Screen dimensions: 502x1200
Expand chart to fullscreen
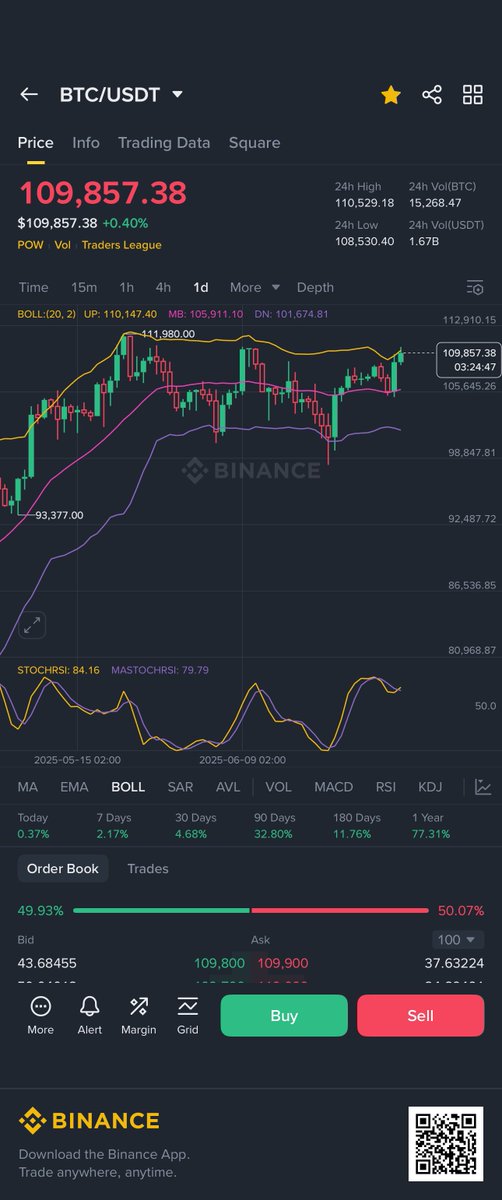click(32, 625)
